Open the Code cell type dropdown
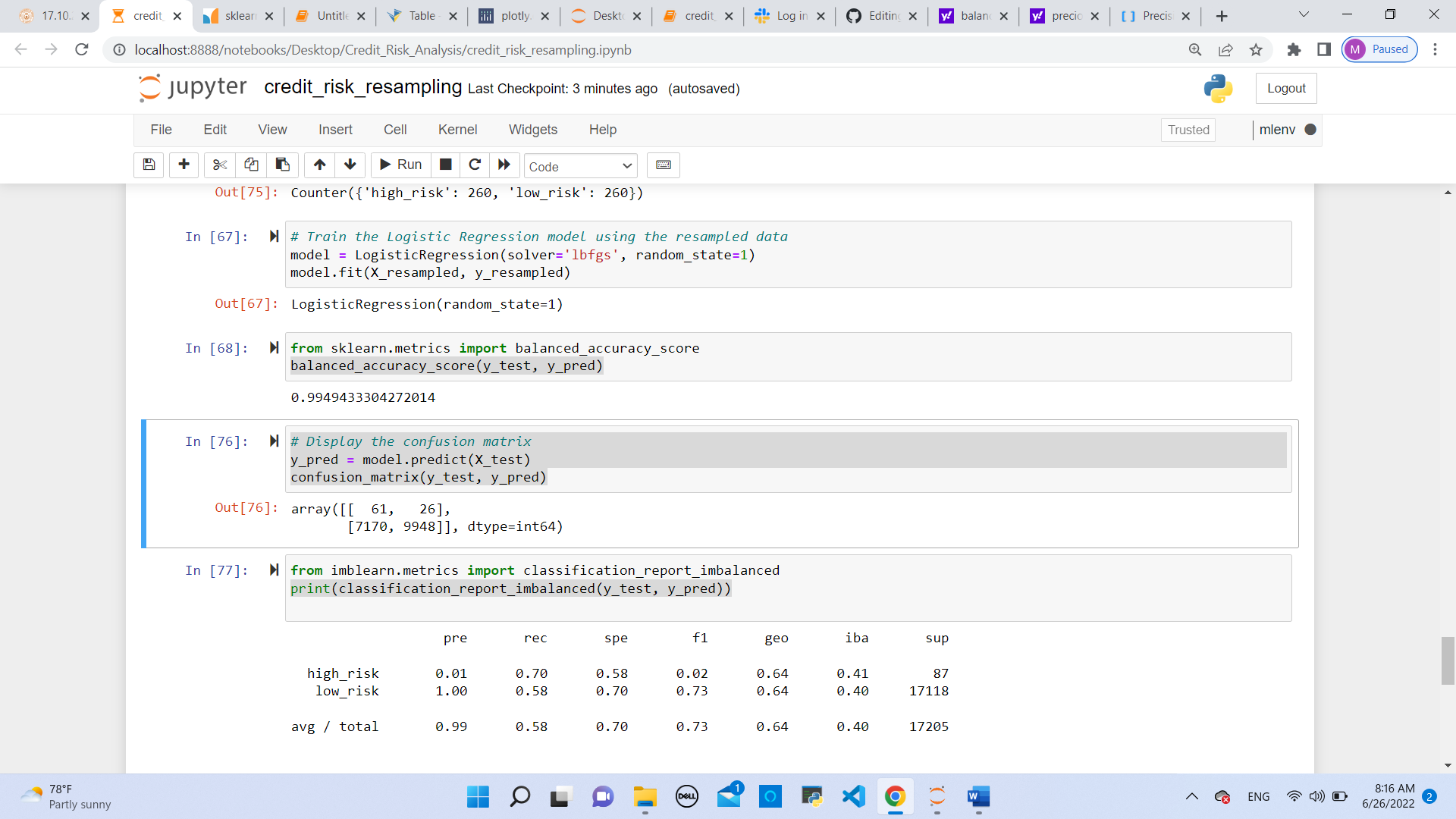The image size is (1456, 819). (x=580, y=165)
